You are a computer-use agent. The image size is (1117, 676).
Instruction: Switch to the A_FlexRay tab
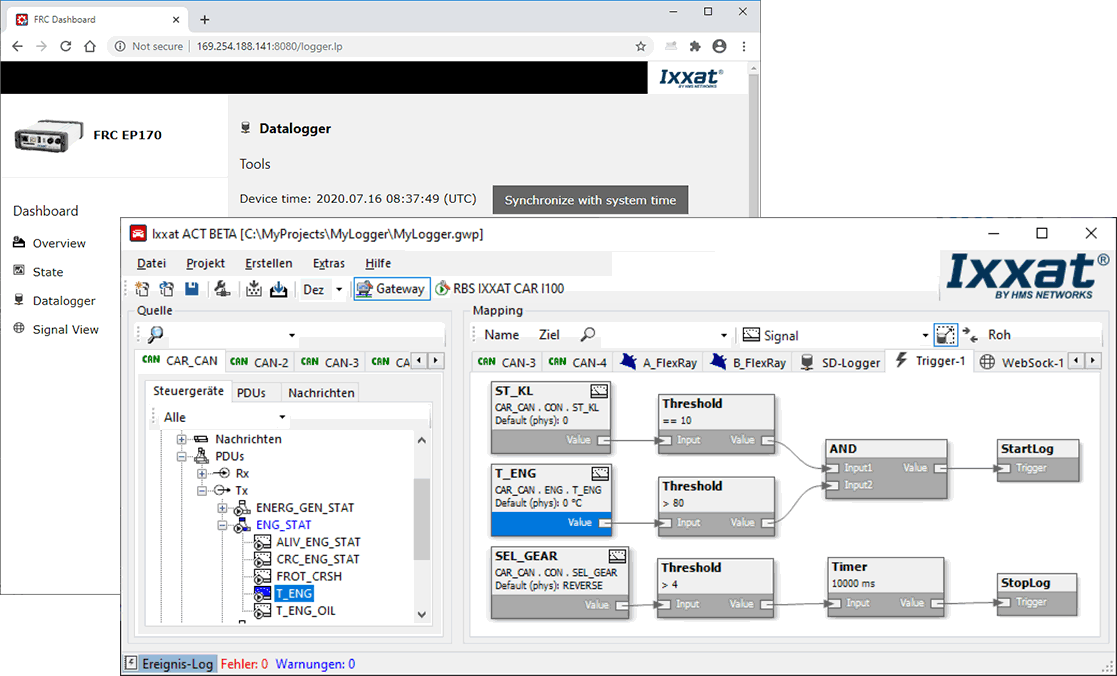pyautogui.click(x=658, y=363)
